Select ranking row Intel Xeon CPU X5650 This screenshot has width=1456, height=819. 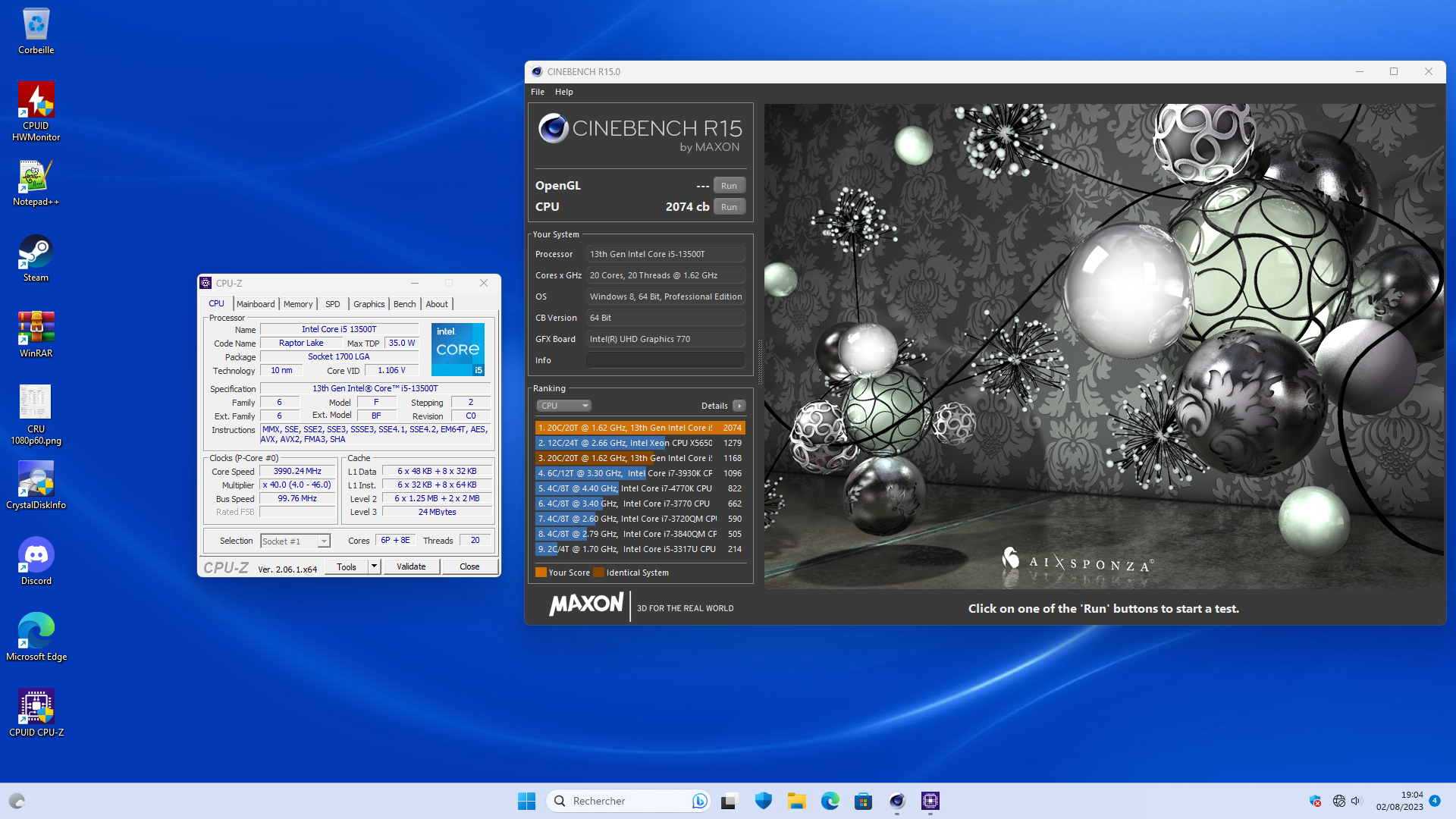(x=640, y=443)
